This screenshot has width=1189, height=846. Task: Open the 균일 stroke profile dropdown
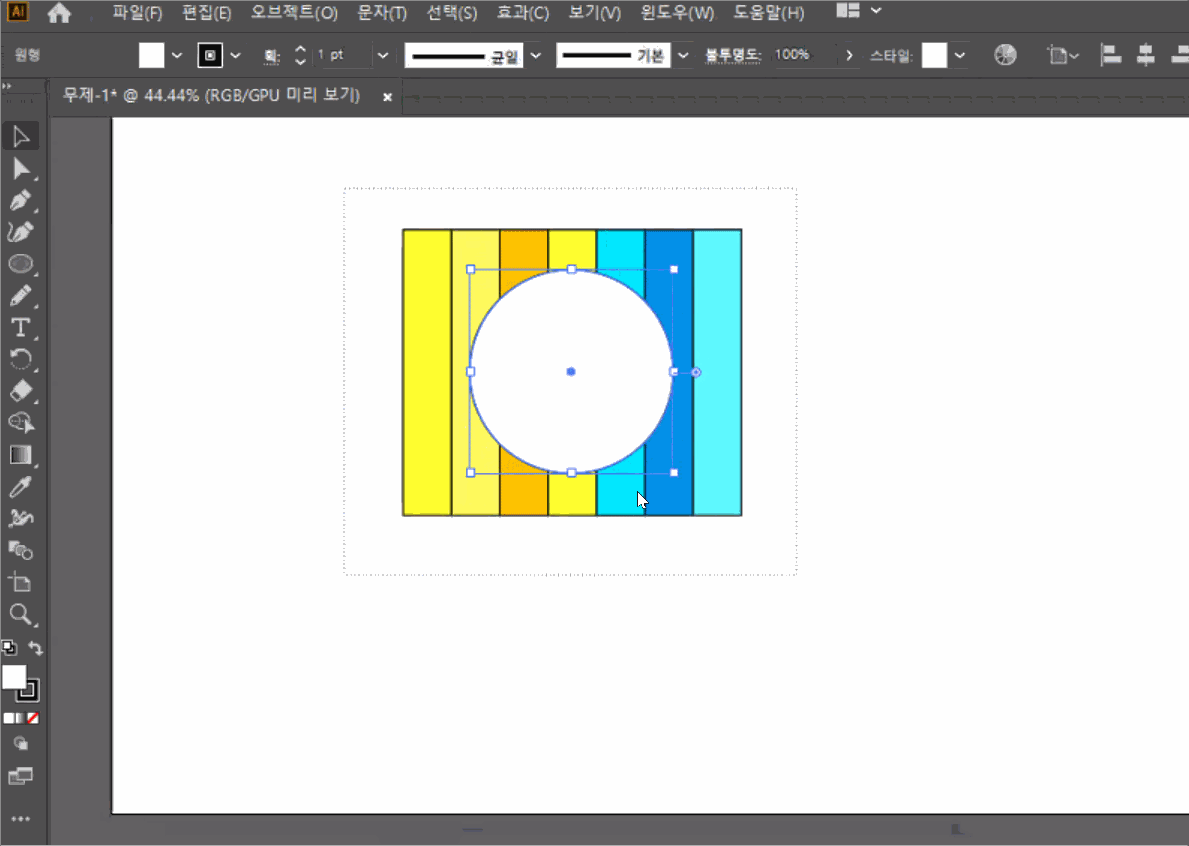pos(535,56)
